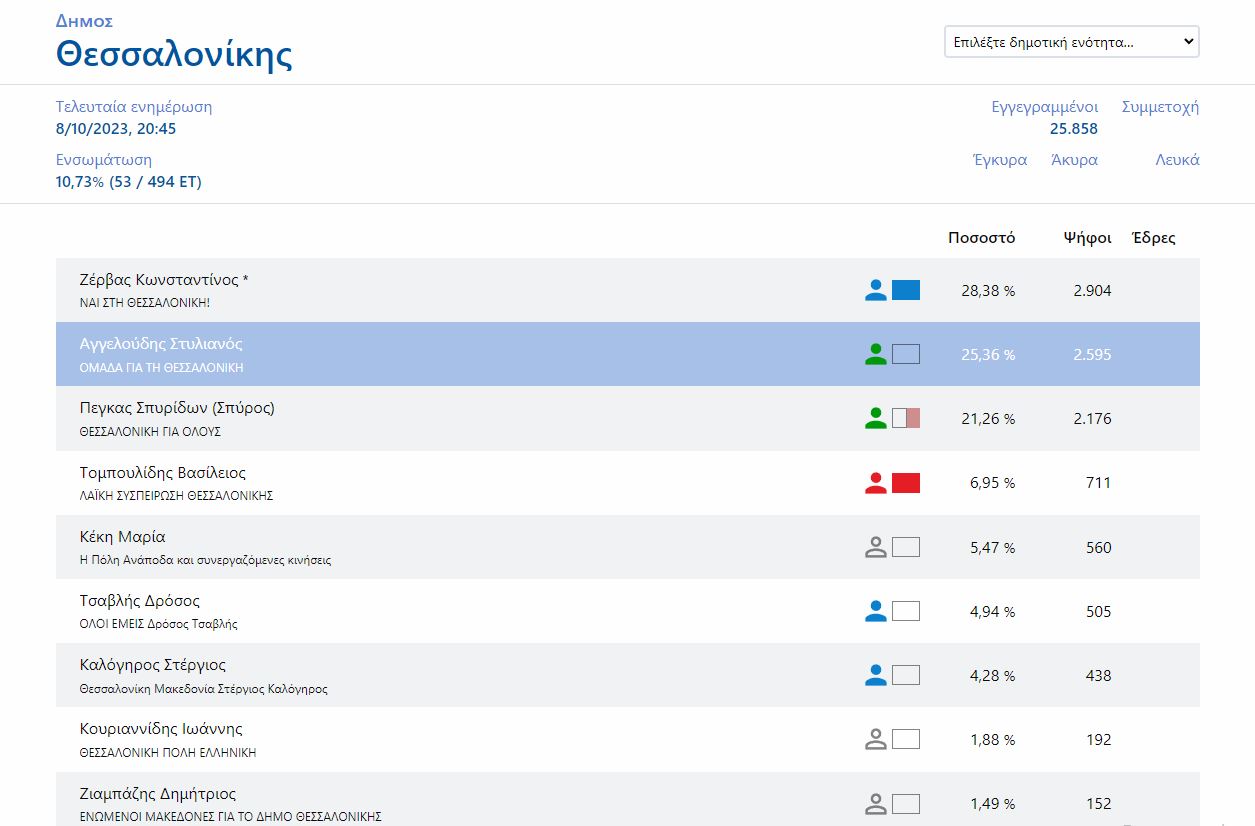Click the red color swatch for Τομπουλίδης
Image resolution: width=1255 pixels, height=826 pixels.
point(906,483)
